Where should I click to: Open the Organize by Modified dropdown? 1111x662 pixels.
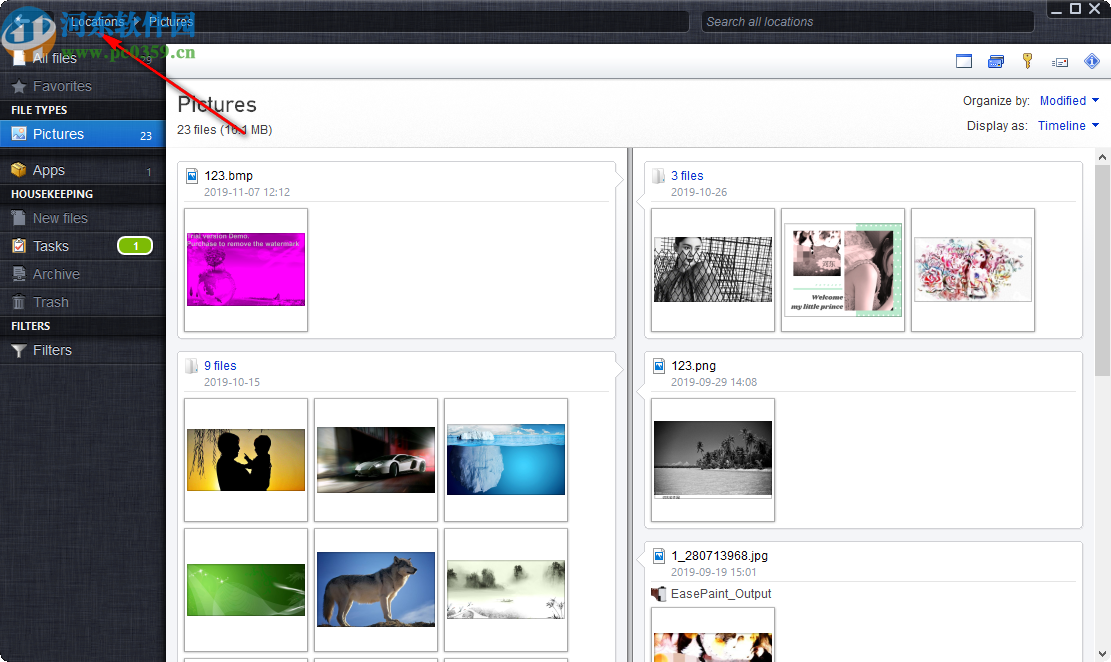coord(1068,101)
